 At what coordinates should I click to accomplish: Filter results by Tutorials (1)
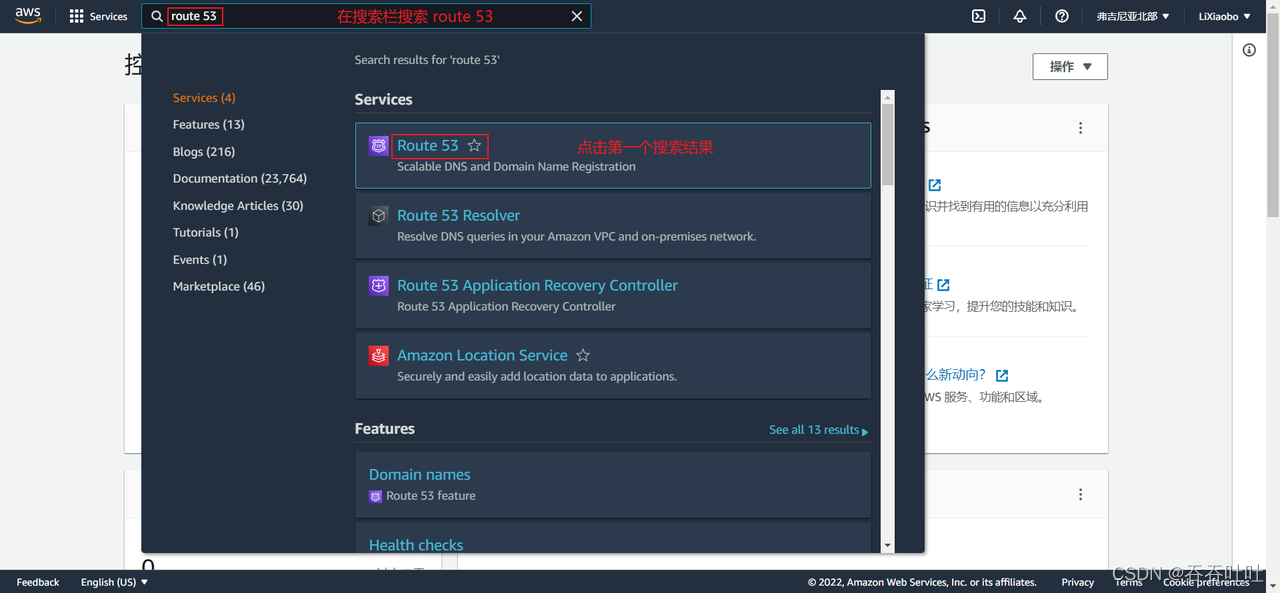(x=205, y=232)
